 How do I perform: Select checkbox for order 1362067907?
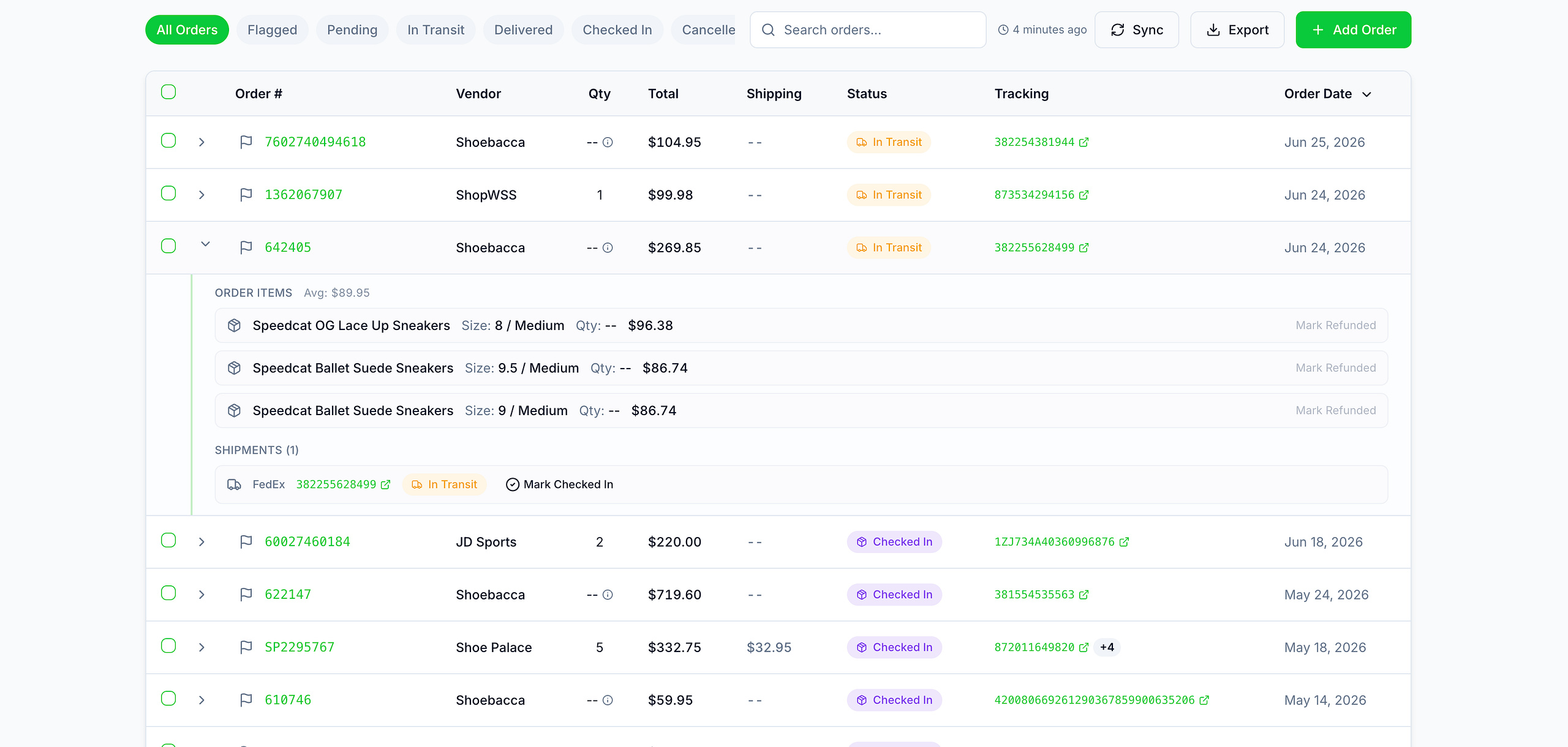(168, 193)
